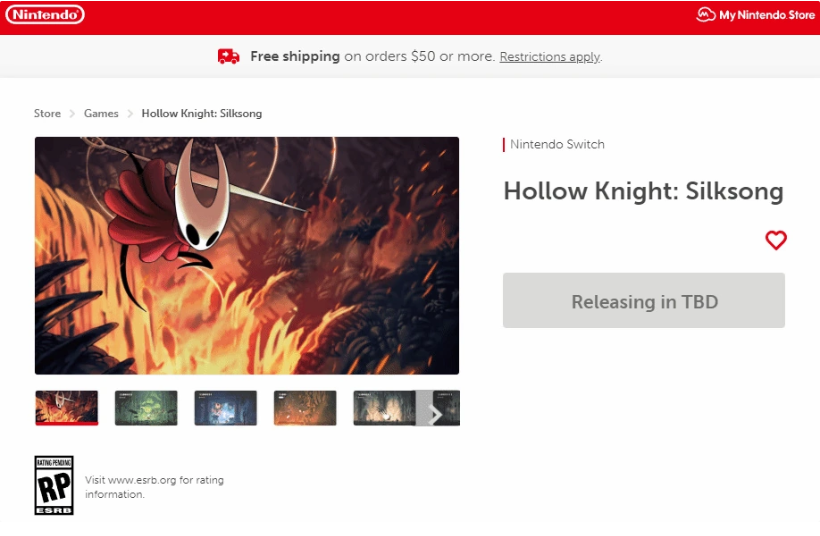Click the ESRB Rating Pending icon

click(x=54, y=485)
